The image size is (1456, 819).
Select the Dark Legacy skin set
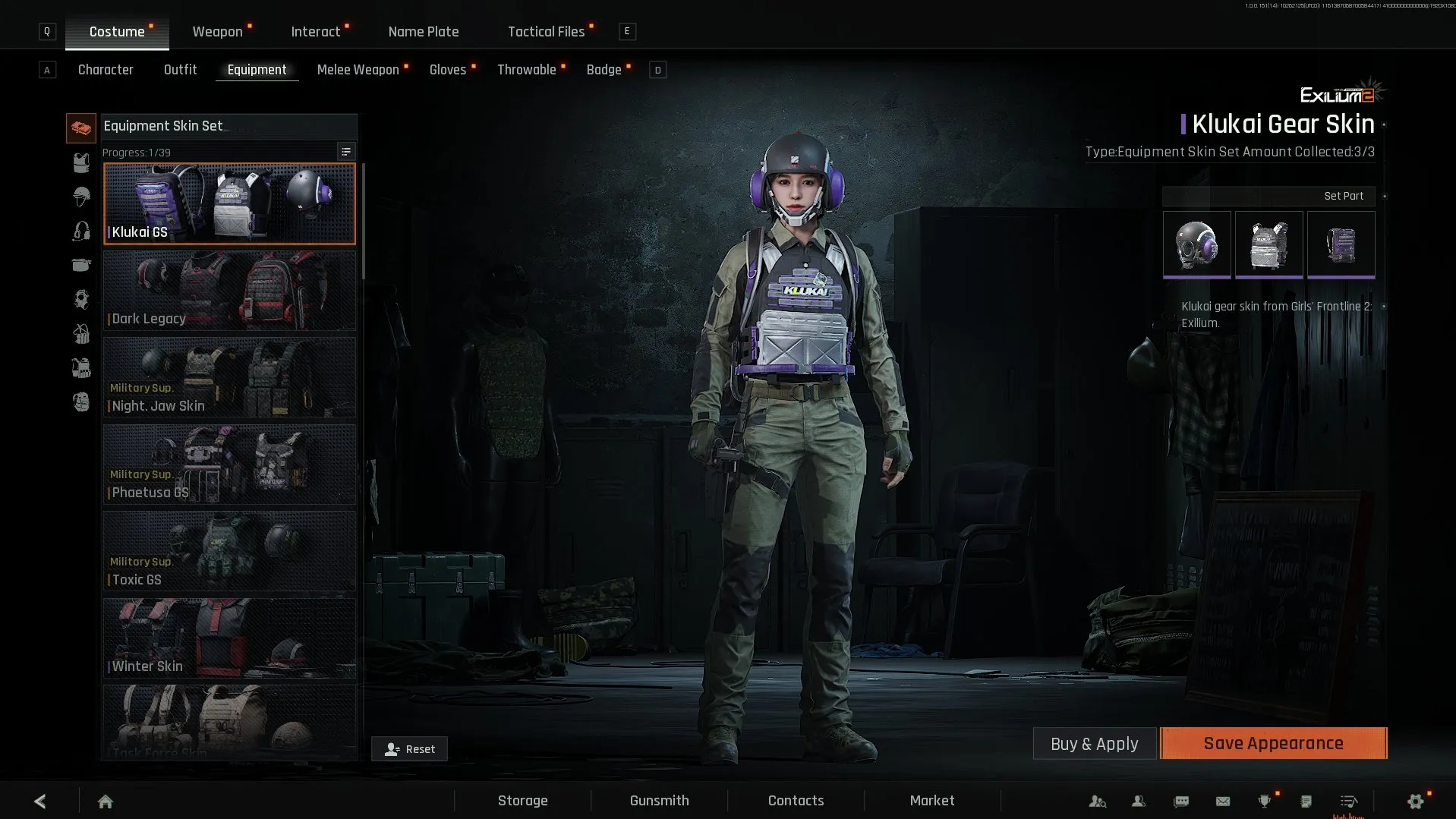tap(229, 291)
